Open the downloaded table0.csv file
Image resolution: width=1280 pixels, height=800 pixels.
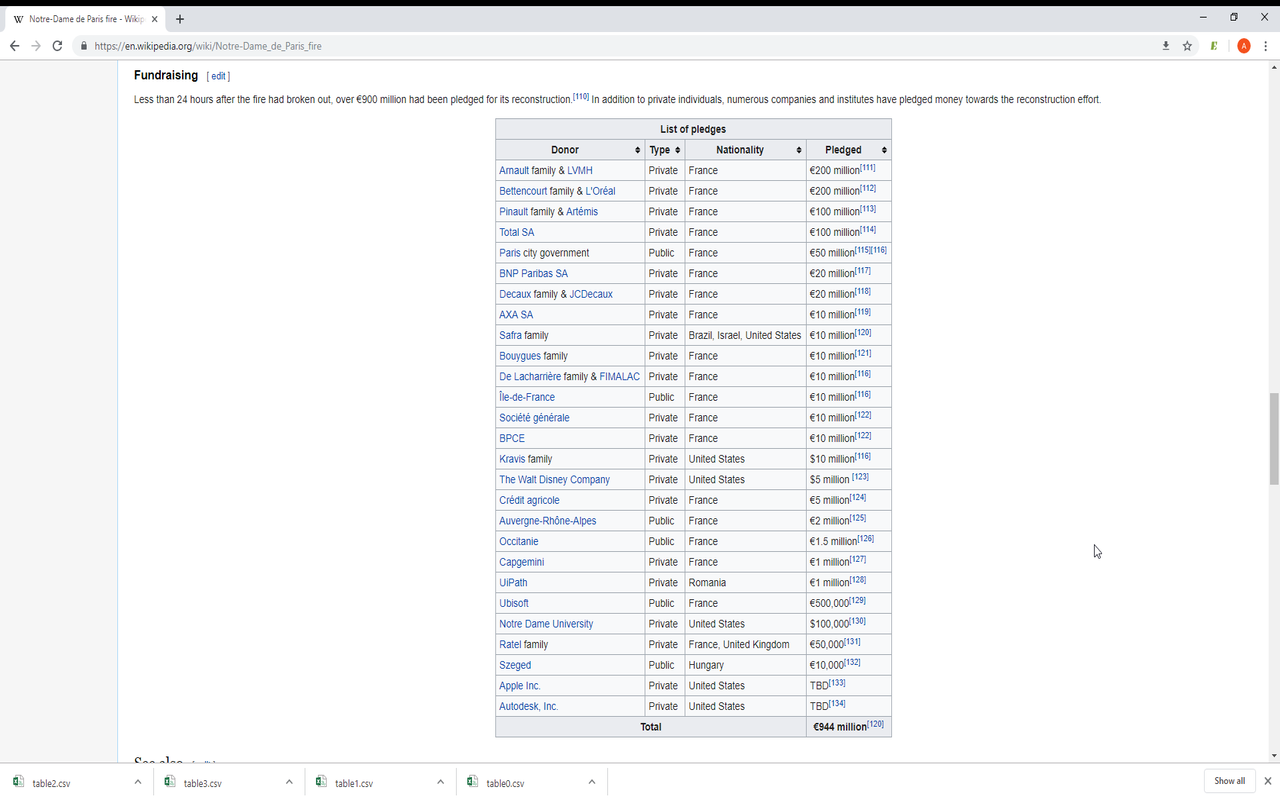click(505, 783)
